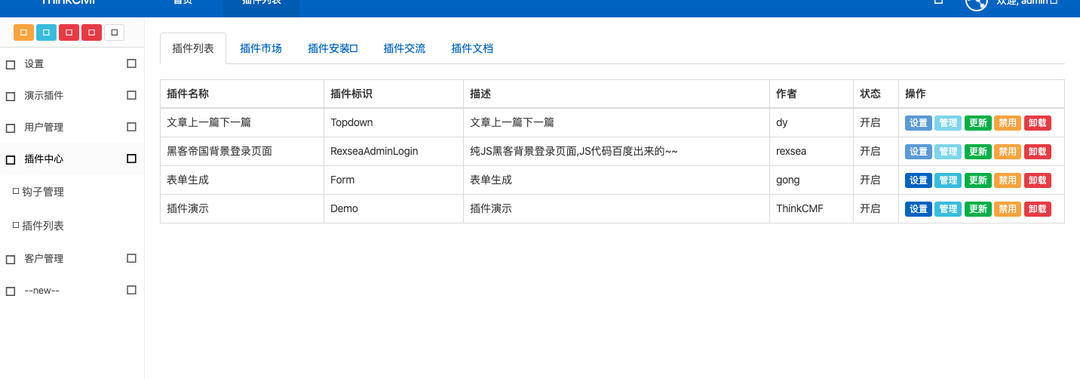Click plugin name 表单生成 in first column
The width and height of the screenshot is (1080, 379).
pos(187,181)
